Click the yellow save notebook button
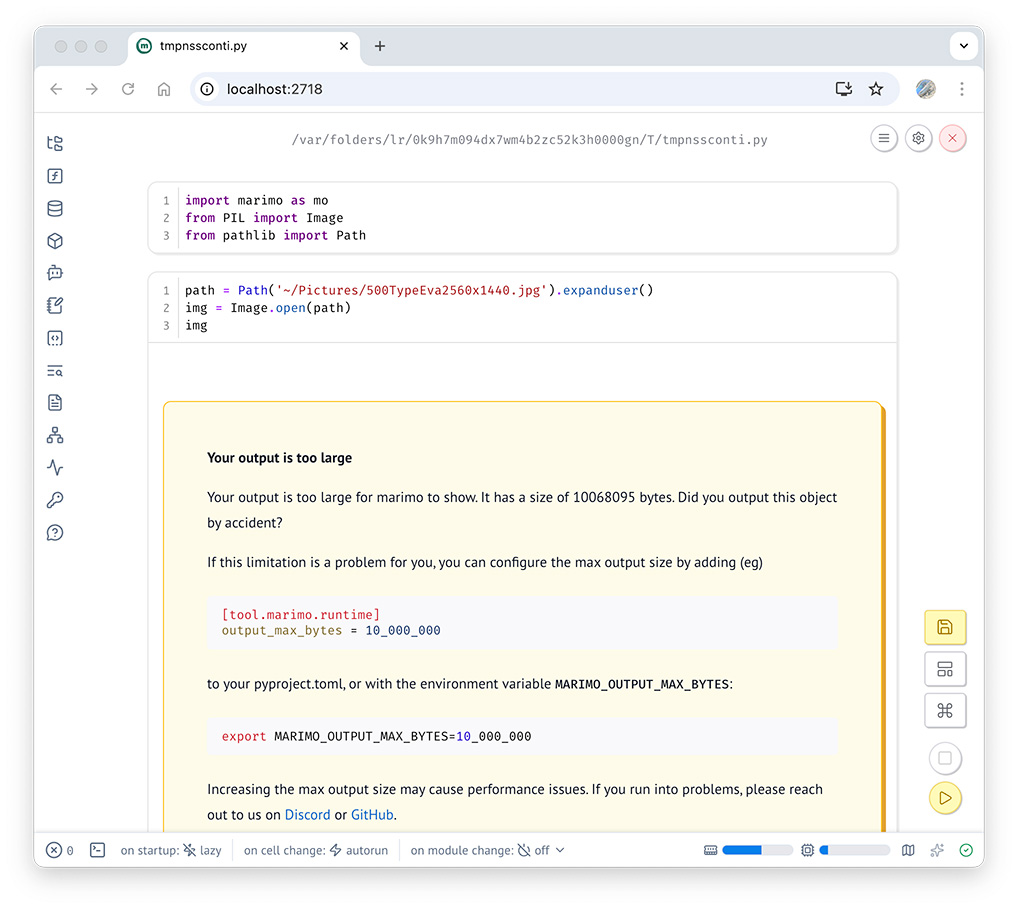Image resolution: width=1018 pixels, height=909 pixels. [x=945, y=627]
